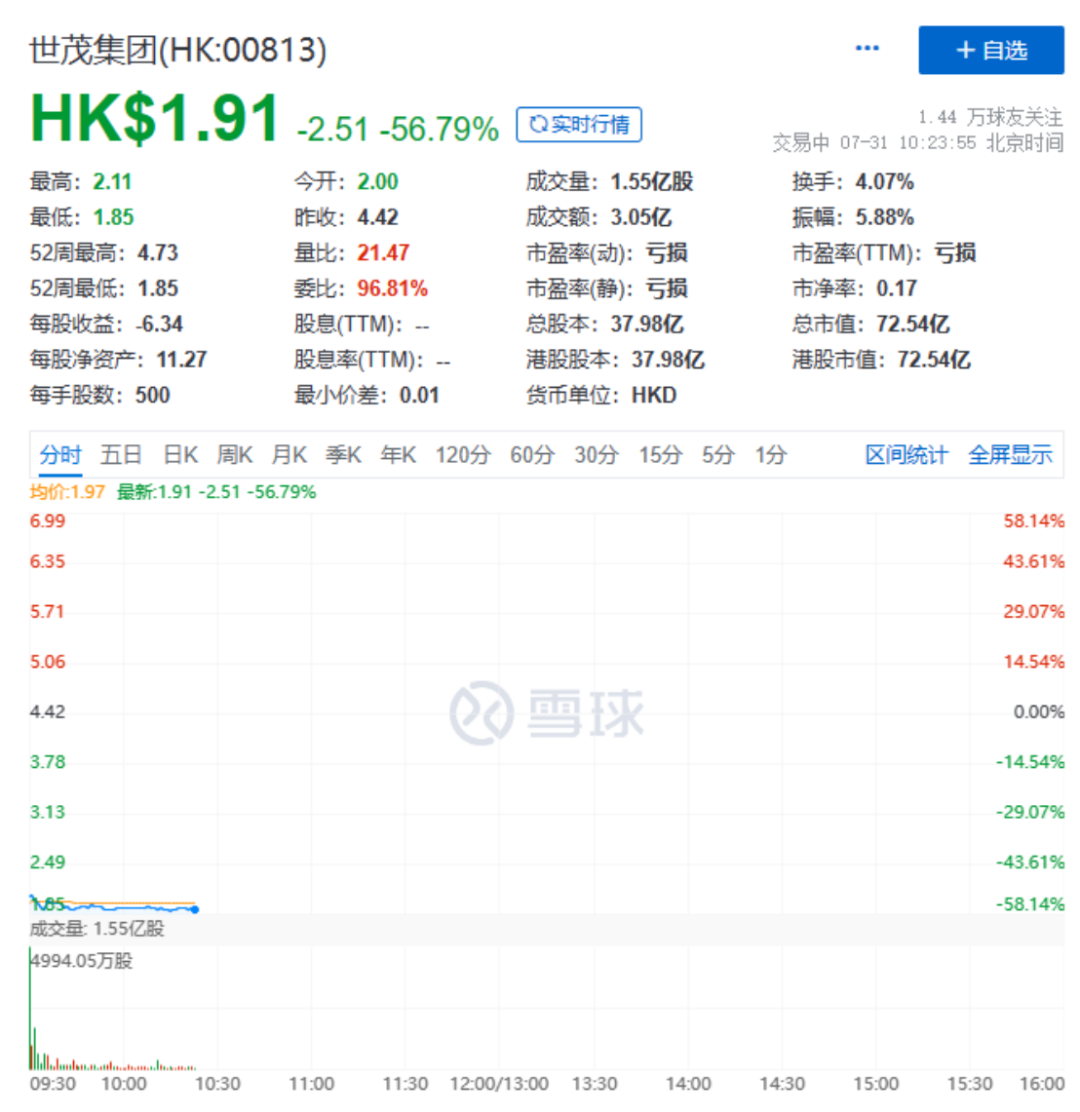Add stock via 自选 button
Image resolution: width=1080 pixels, height=1112 pixels.
991,50
